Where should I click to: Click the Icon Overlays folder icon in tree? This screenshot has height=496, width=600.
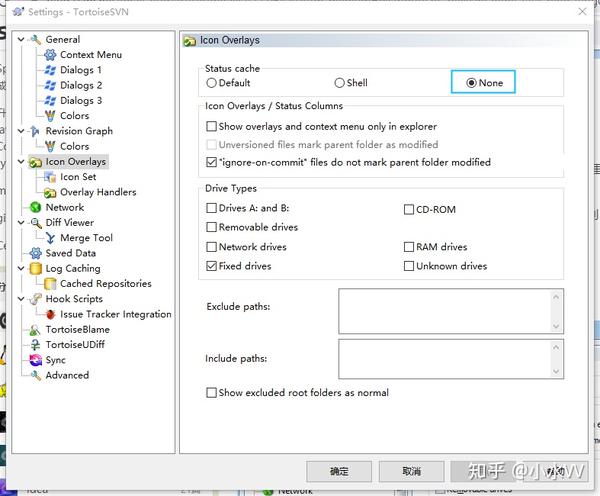click(x=36, y=162)
